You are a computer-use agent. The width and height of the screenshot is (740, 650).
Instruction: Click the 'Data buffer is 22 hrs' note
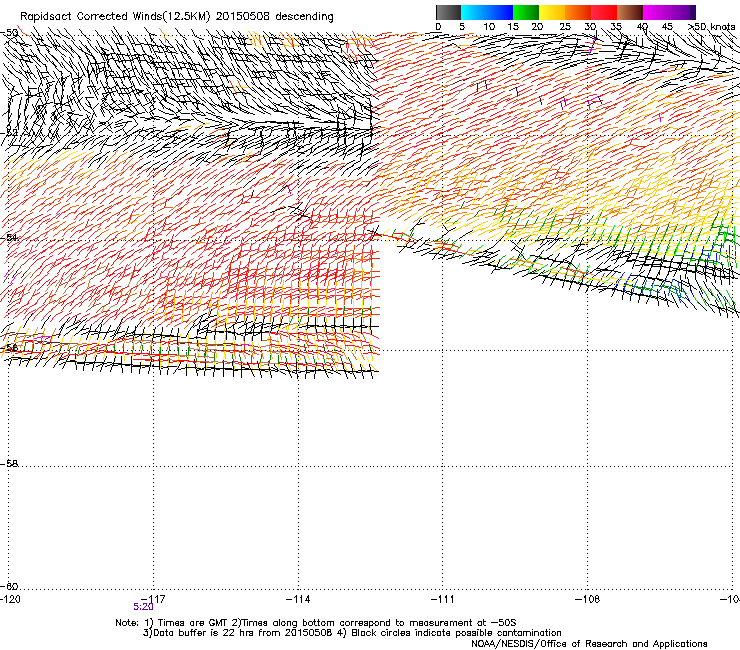[352, 633]
